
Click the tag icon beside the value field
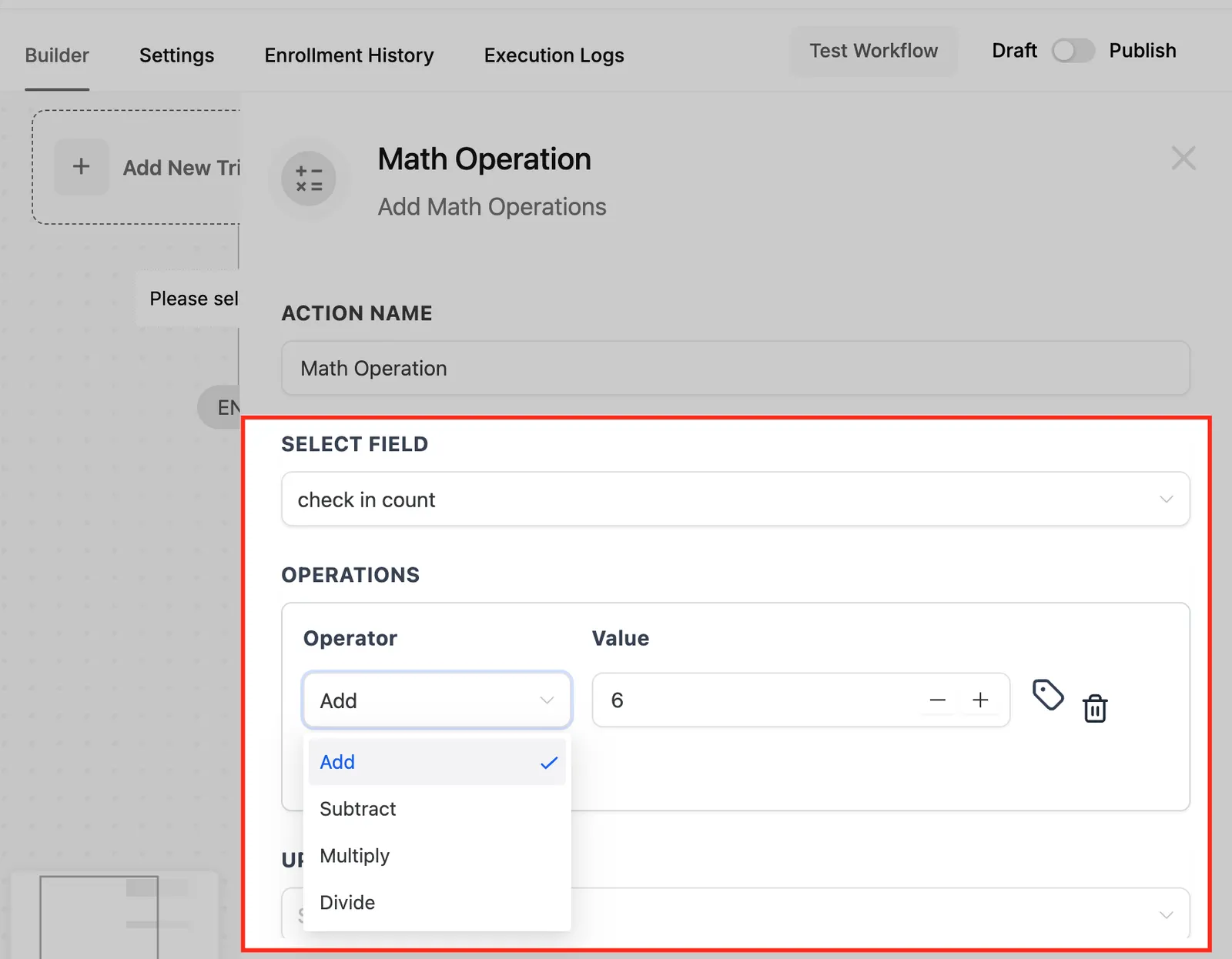point(1047,695)
